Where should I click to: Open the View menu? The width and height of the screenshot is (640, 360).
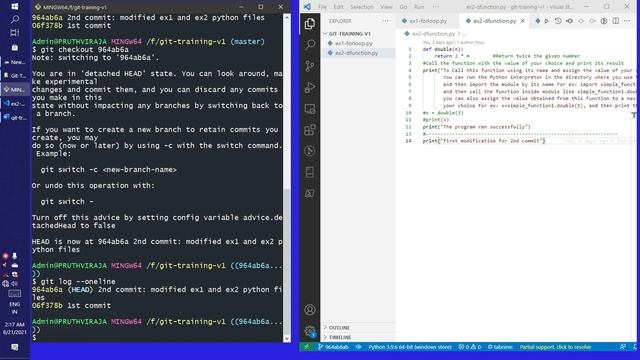tap(386, 7)
